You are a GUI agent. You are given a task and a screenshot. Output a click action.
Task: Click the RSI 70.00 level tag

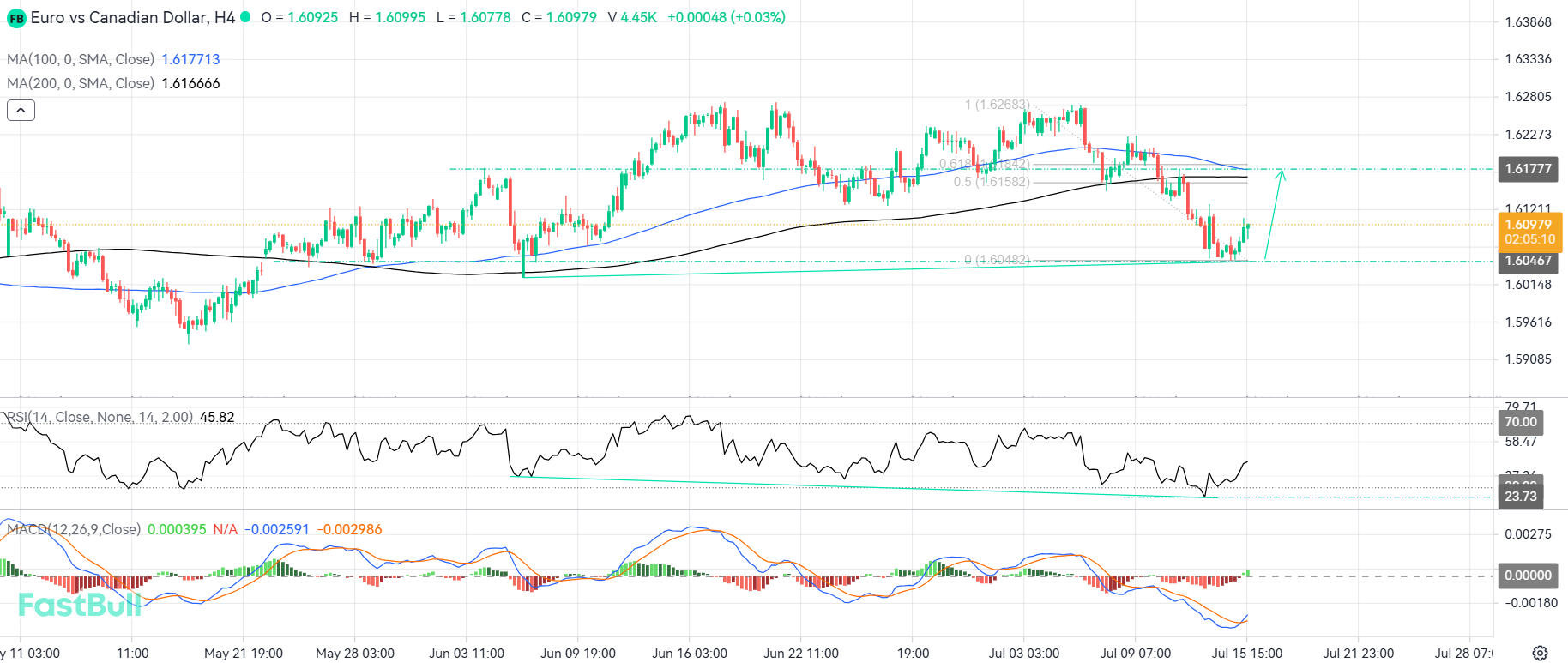tap(1521, 422)
